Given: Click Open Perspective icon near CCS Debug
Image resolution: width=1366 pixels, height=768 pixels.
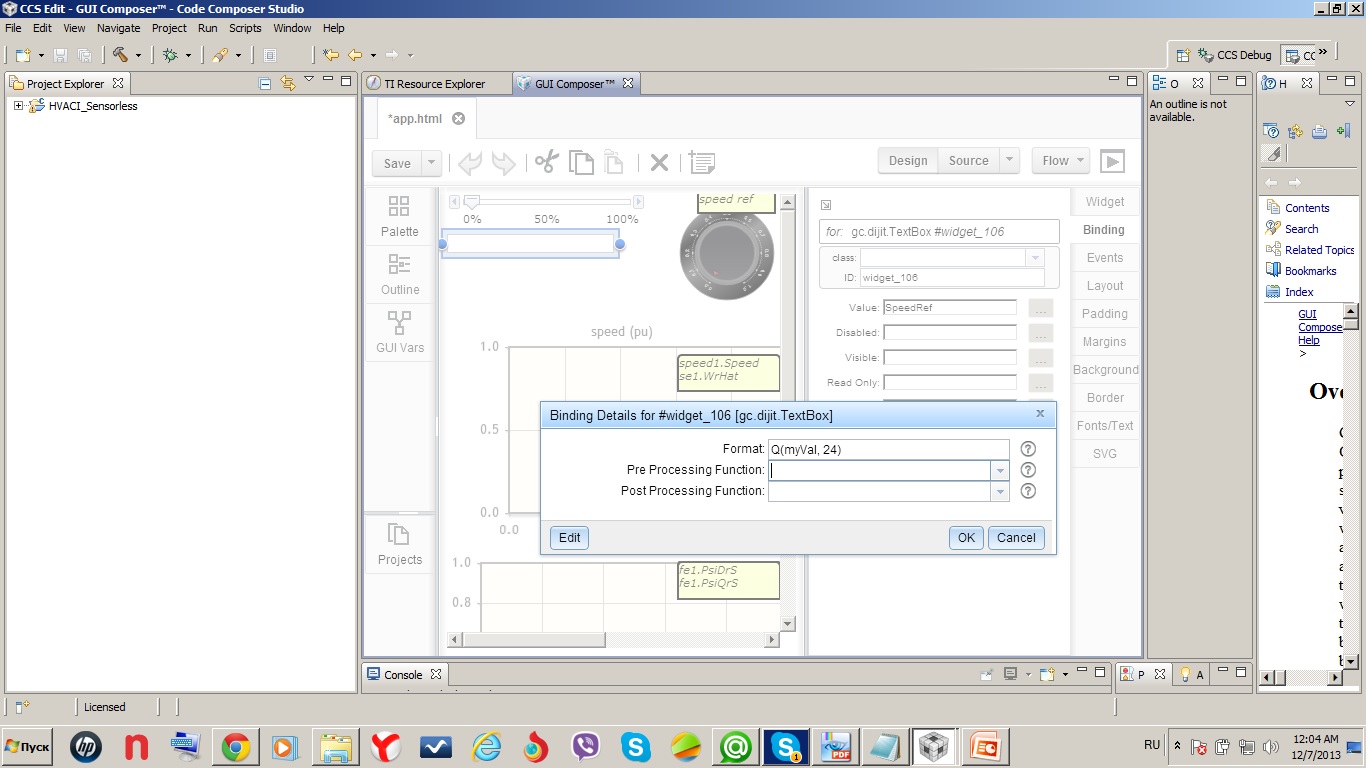Looking at the screenshot, I should (x=1182, y=55).
